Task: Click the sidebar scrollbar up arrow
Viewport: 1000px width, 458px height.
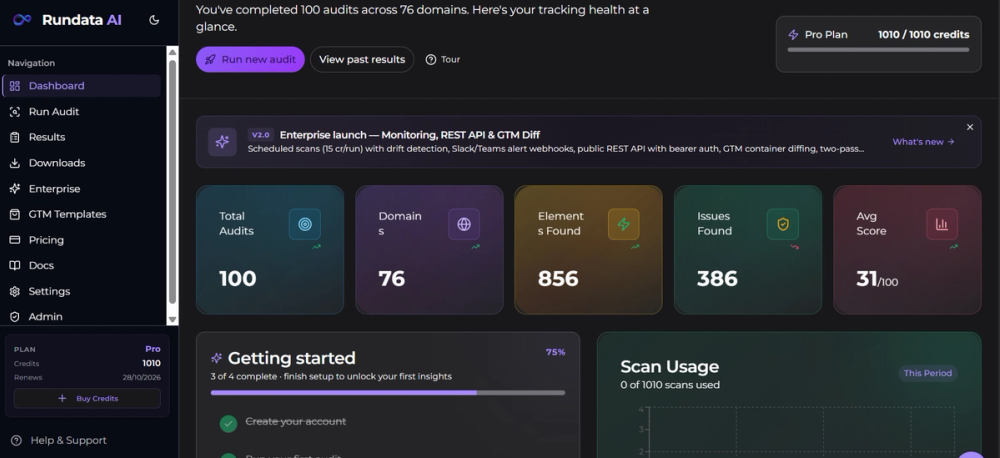Action: click(172, 52)
